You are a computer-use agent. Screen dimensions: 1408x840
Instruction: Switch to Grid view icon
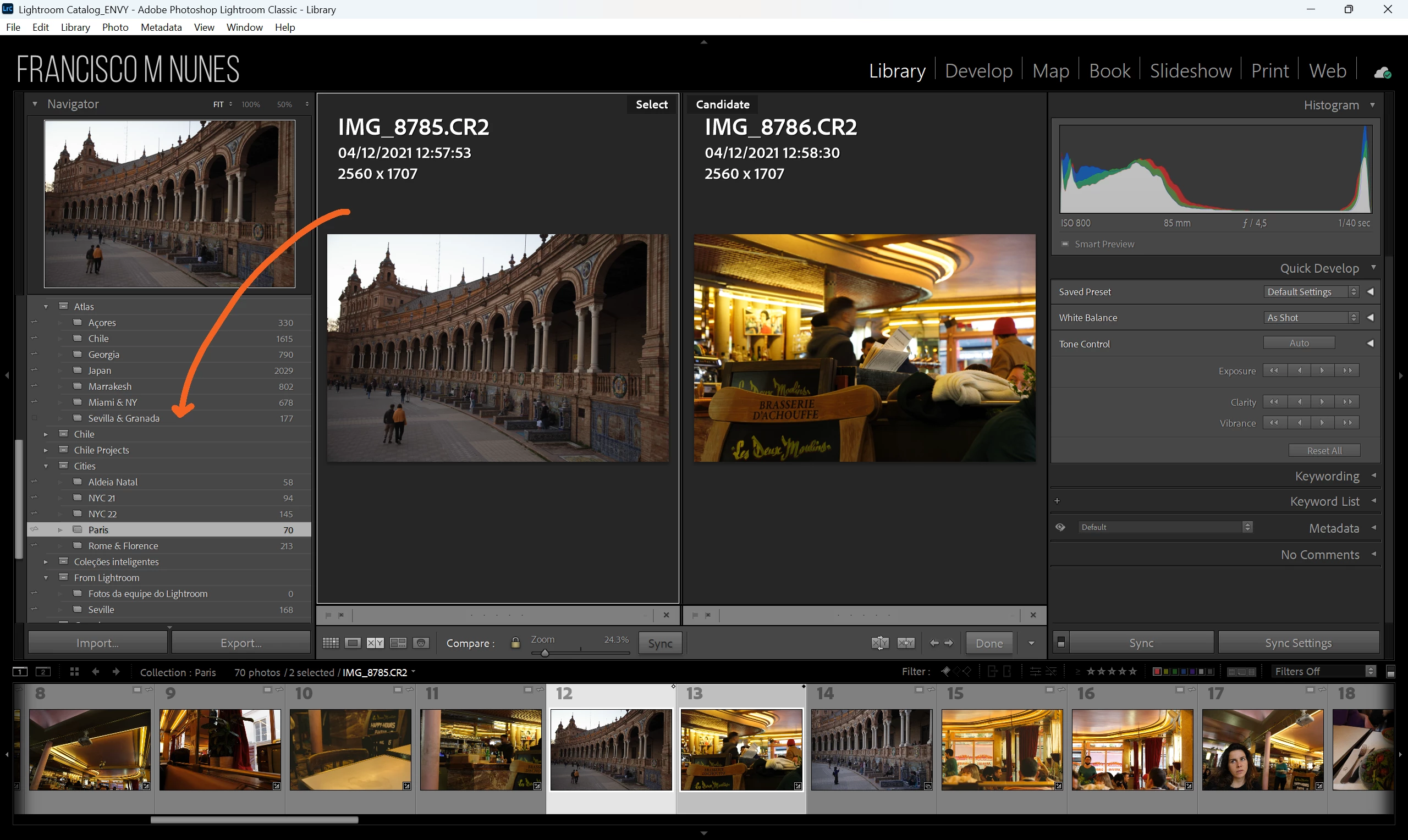pos(330,643)
